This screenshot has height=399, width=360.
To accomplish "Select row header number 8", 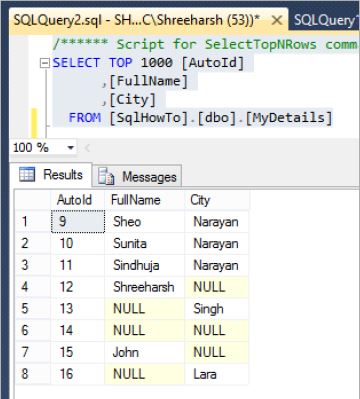I will coord(33,374).
